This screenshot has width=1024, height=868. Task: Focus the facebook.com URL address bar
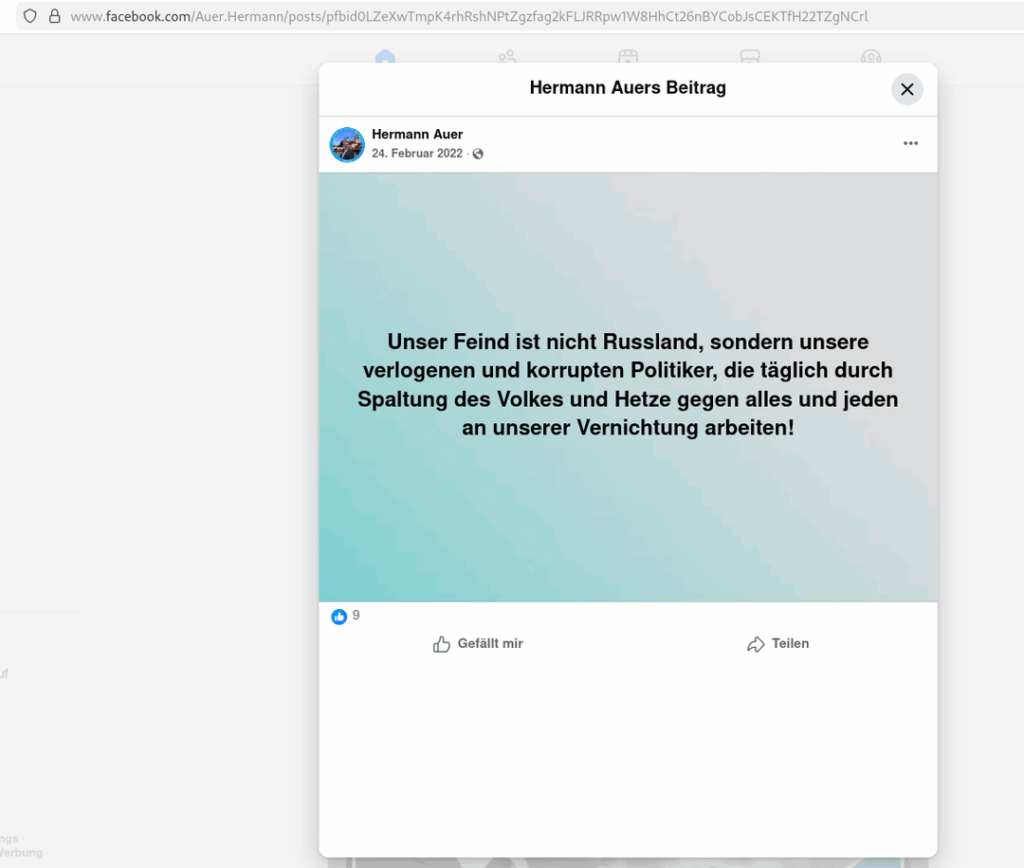pyautogui.click(x=468, y=16)
